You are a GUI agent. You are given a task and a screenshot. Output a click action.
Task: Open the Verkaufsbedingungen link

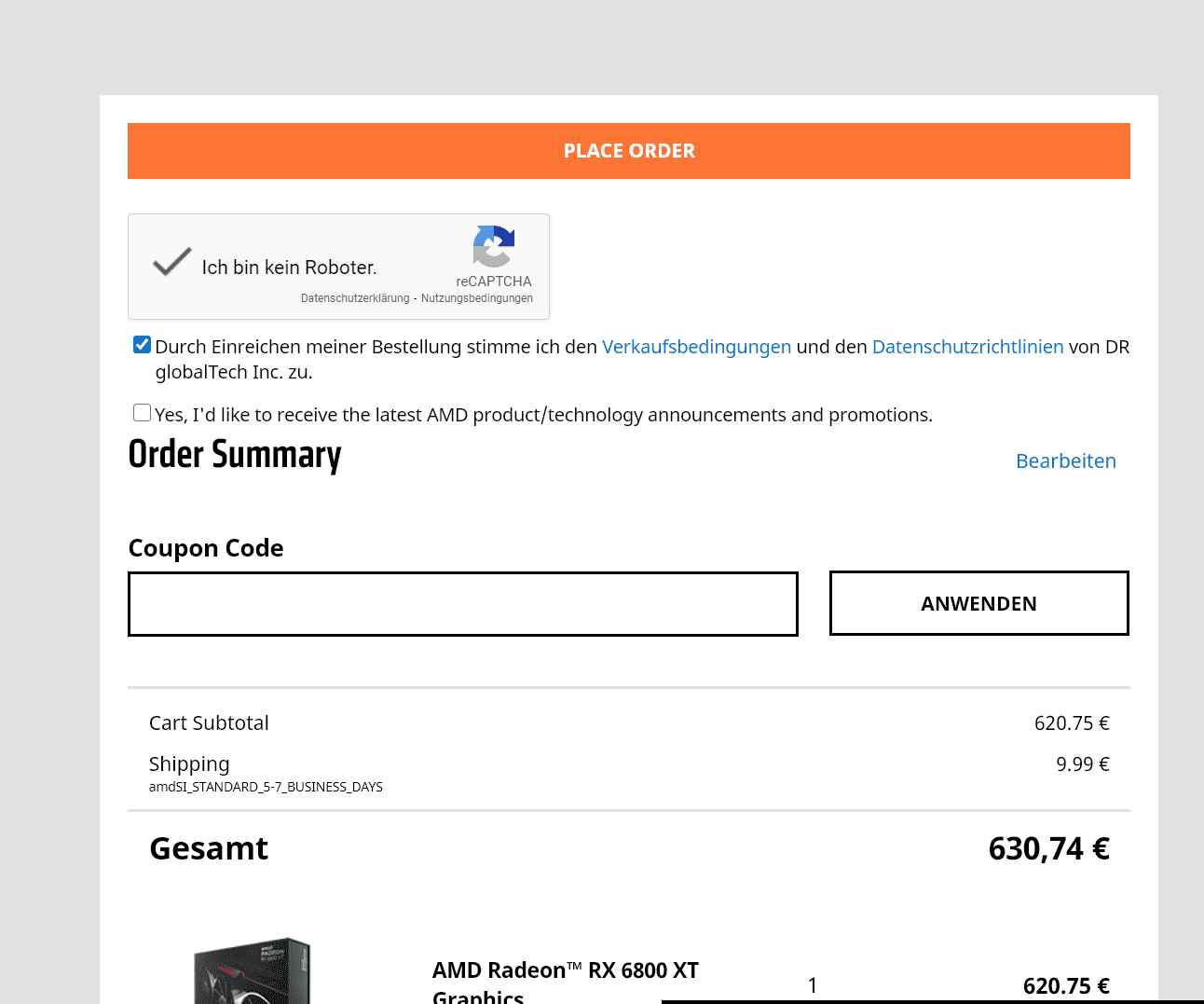696,347
